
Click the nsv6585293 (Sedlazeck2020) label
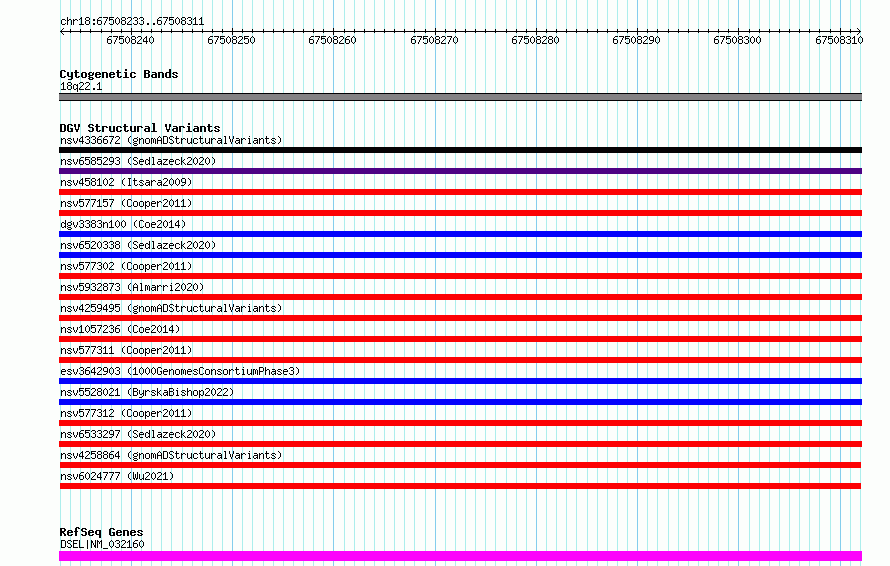(138, 161)
